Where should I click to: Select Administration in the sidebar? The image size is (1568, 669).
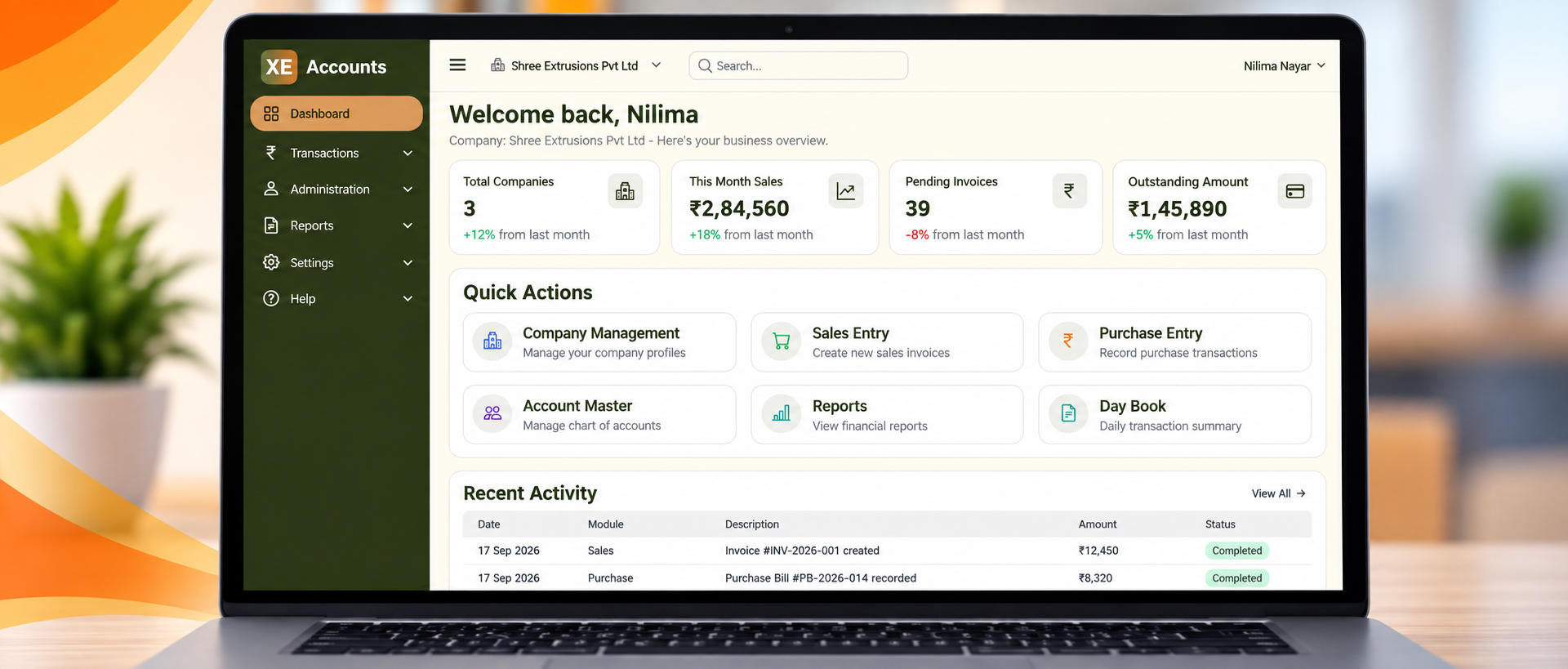pyautogui.click(x=336, y=189)
